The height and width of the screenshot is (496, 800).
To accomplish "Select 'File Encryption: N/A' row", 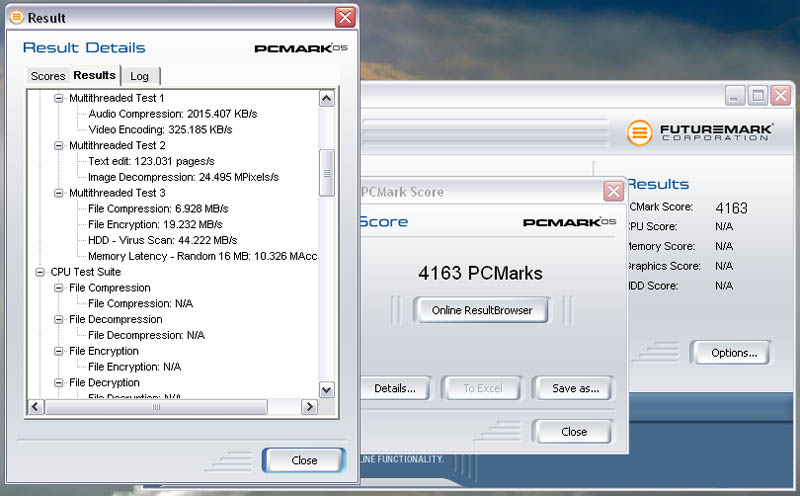I will point(134,367).
